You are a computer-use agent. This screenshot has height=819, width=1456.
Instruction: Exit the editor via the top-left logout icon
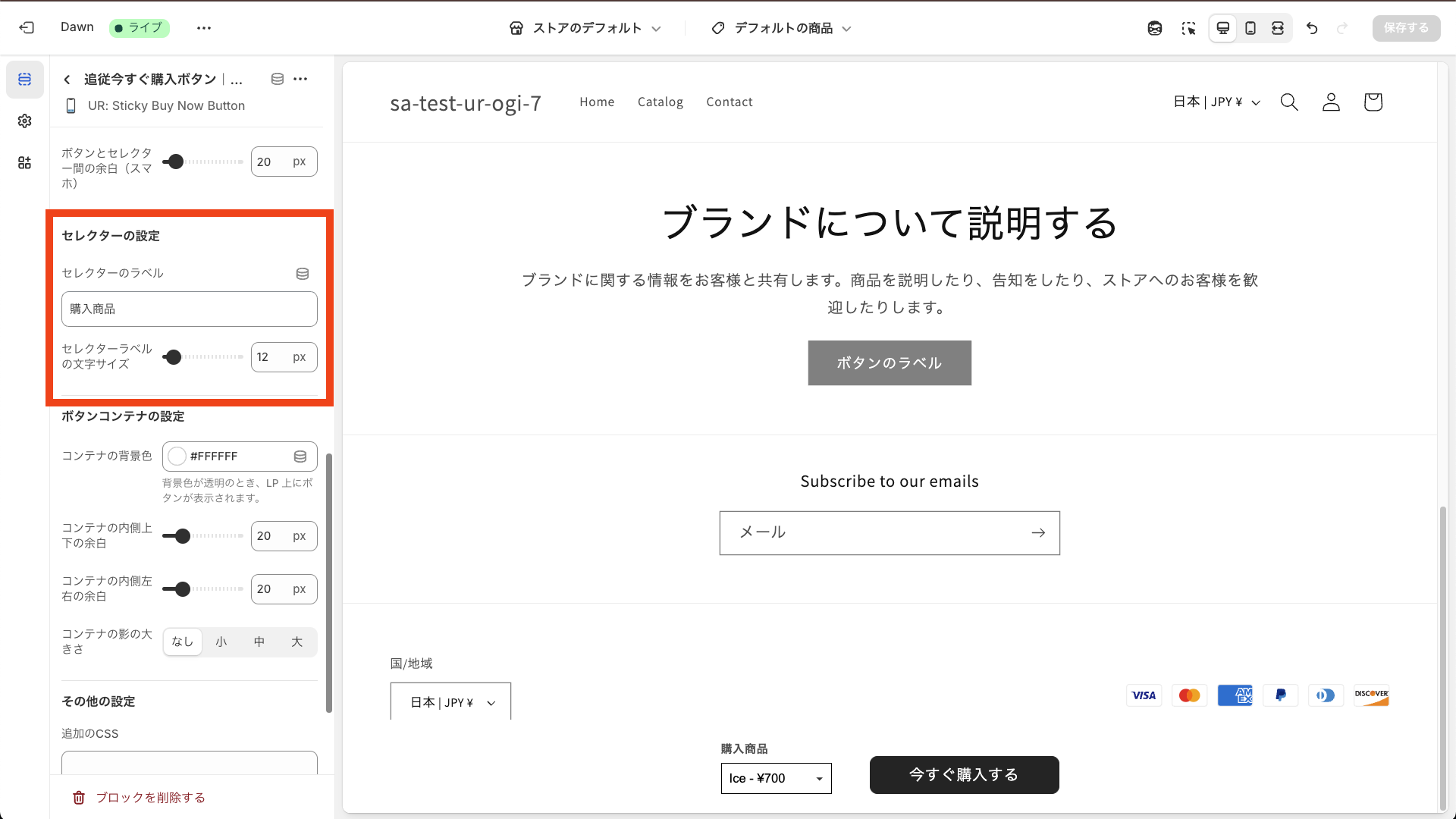click(27, 27)
